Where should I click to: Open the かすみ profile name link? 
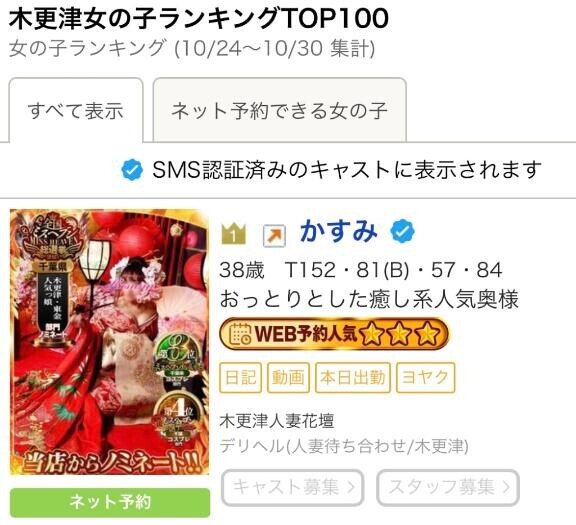click(x=339, y=231)
